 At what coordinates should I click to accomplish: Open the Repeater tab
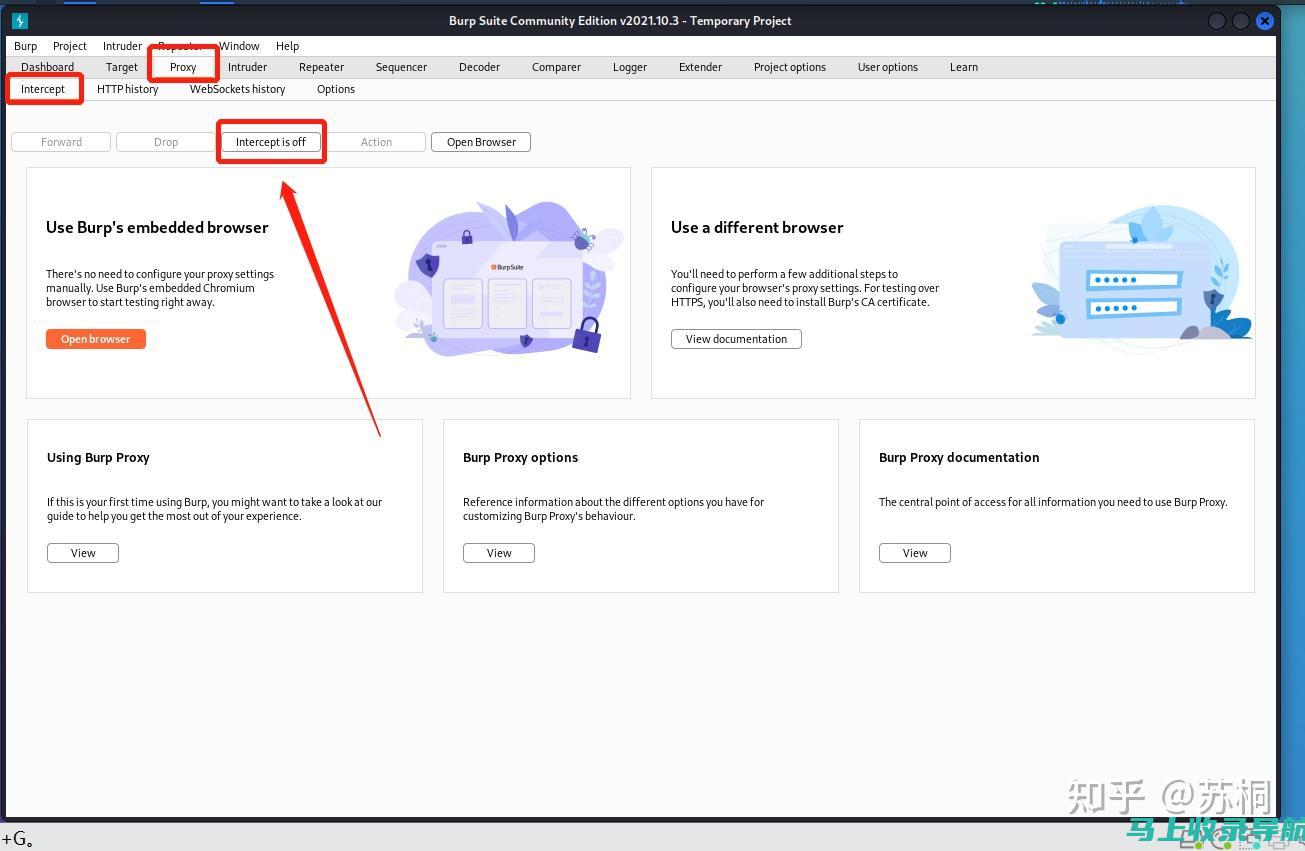[x=321, y=67]
